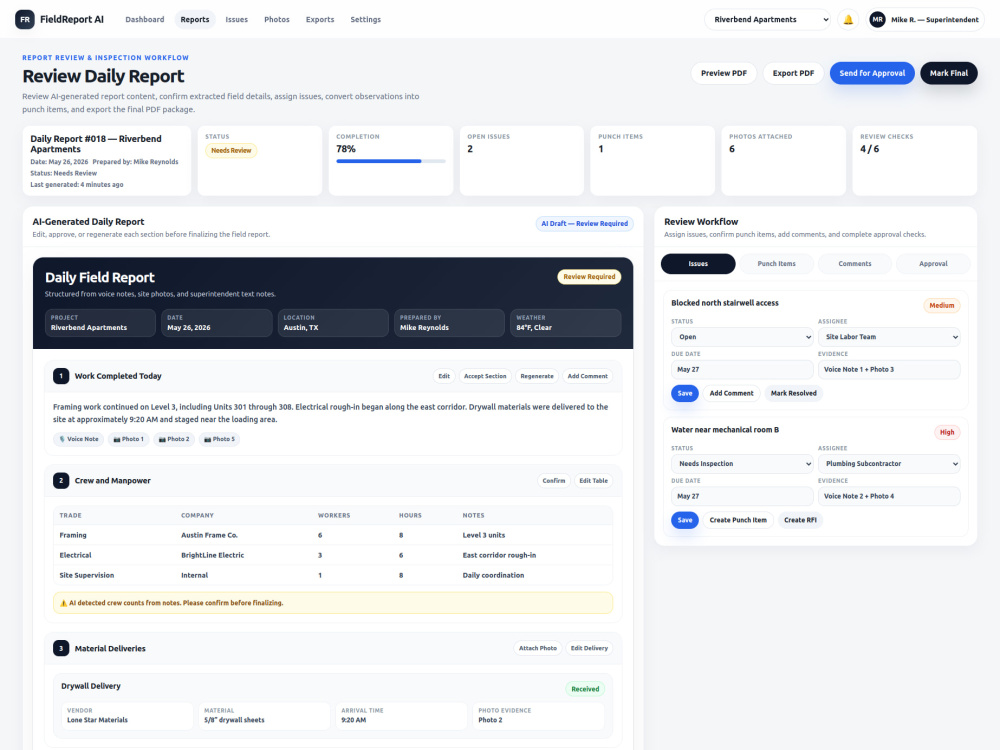Confirm the Crew and Manpower section

click(x=554, y=481)
